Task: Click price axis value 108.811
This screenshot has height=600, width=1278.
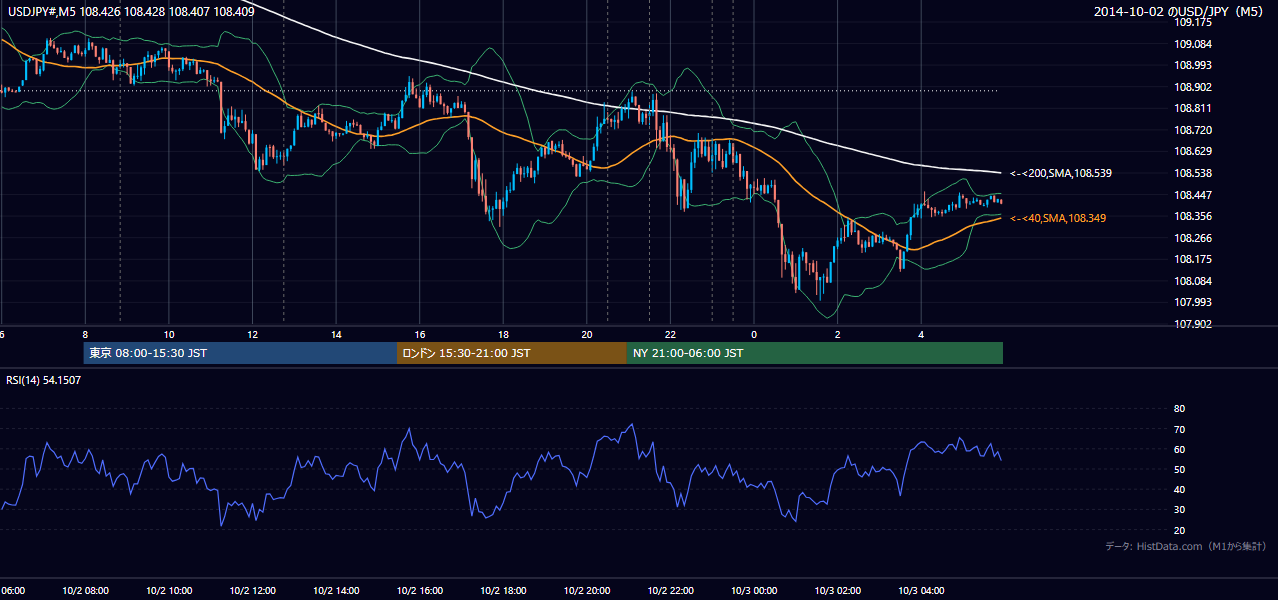Action: (x=1193, y=108)
